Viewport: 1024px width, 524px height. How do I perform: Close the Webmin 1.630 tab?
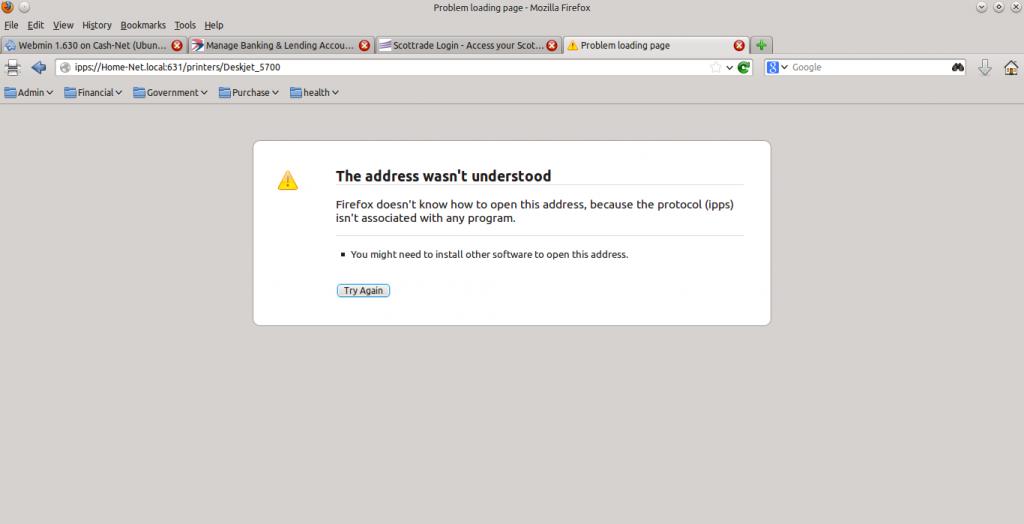[x=177, y=45]
